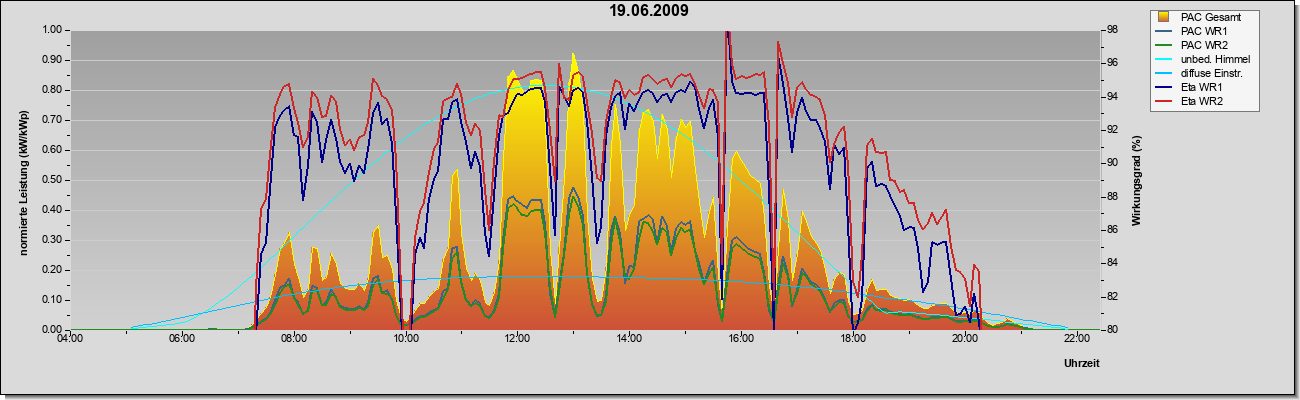Screen dimensions: 1300x400
Task: Click the 04:00 time axis tick
Action: tap(69, 340)
